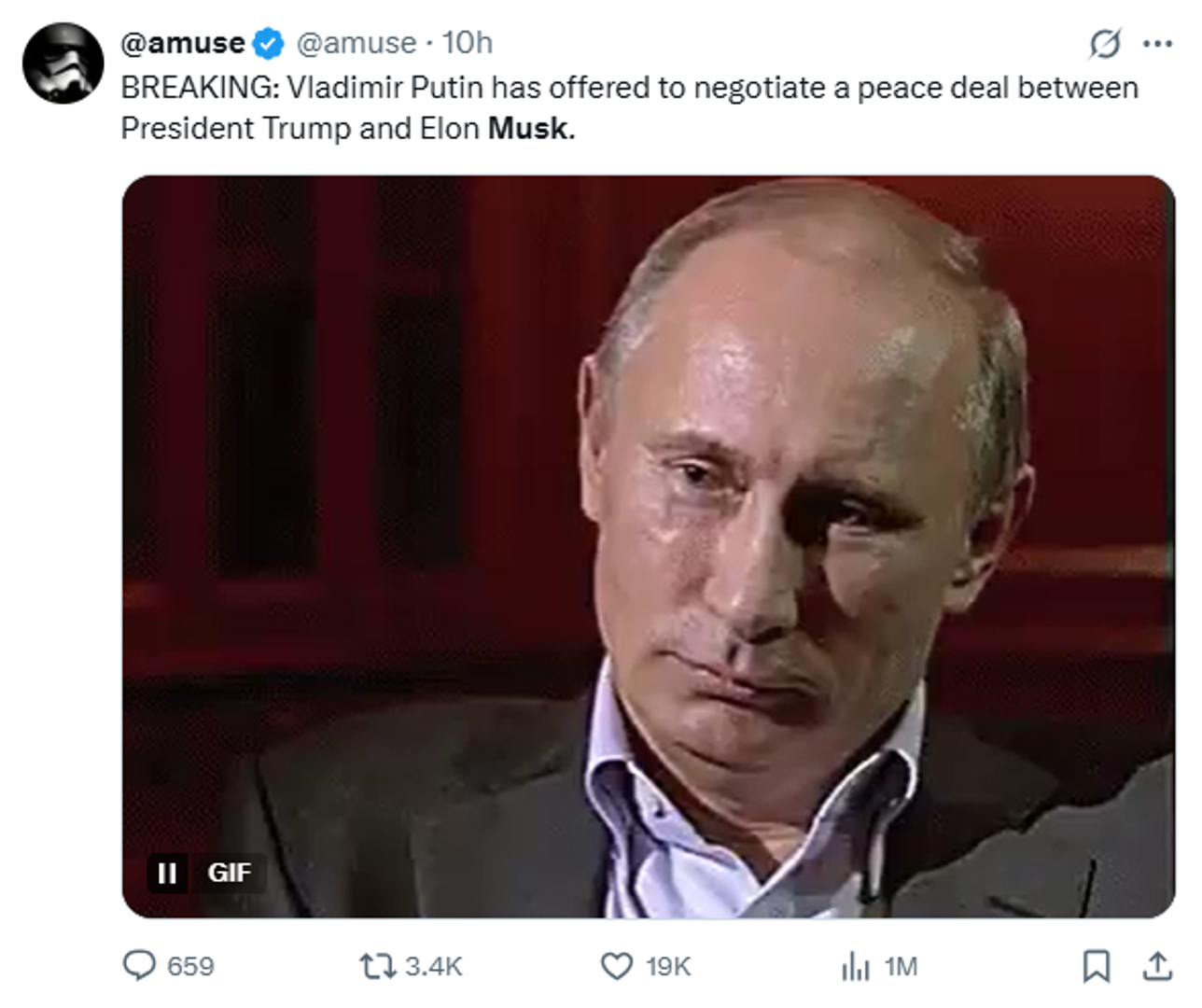Click the 3.4K reposts count
1202x1008 pixels.
(x=433, y=966)
